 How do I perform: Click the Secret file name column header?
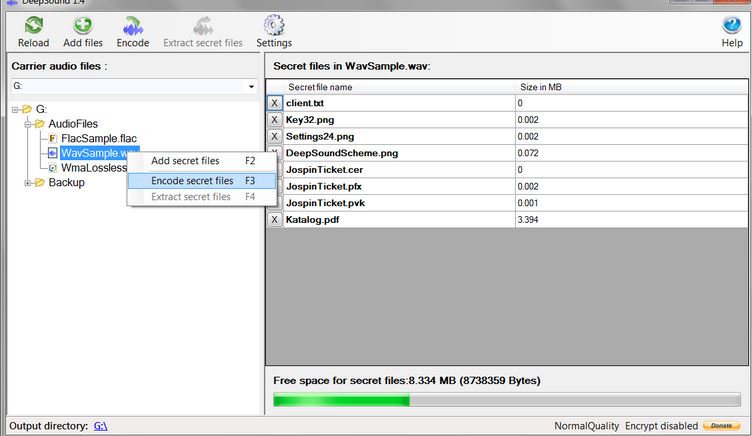click(399, 87)
